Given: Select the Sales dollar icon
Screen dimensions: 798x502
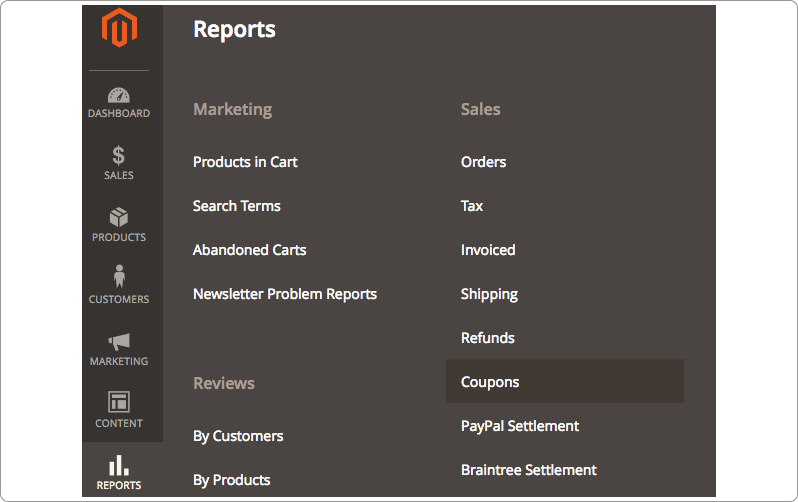Looking at the screenshot, I should 119,155.
